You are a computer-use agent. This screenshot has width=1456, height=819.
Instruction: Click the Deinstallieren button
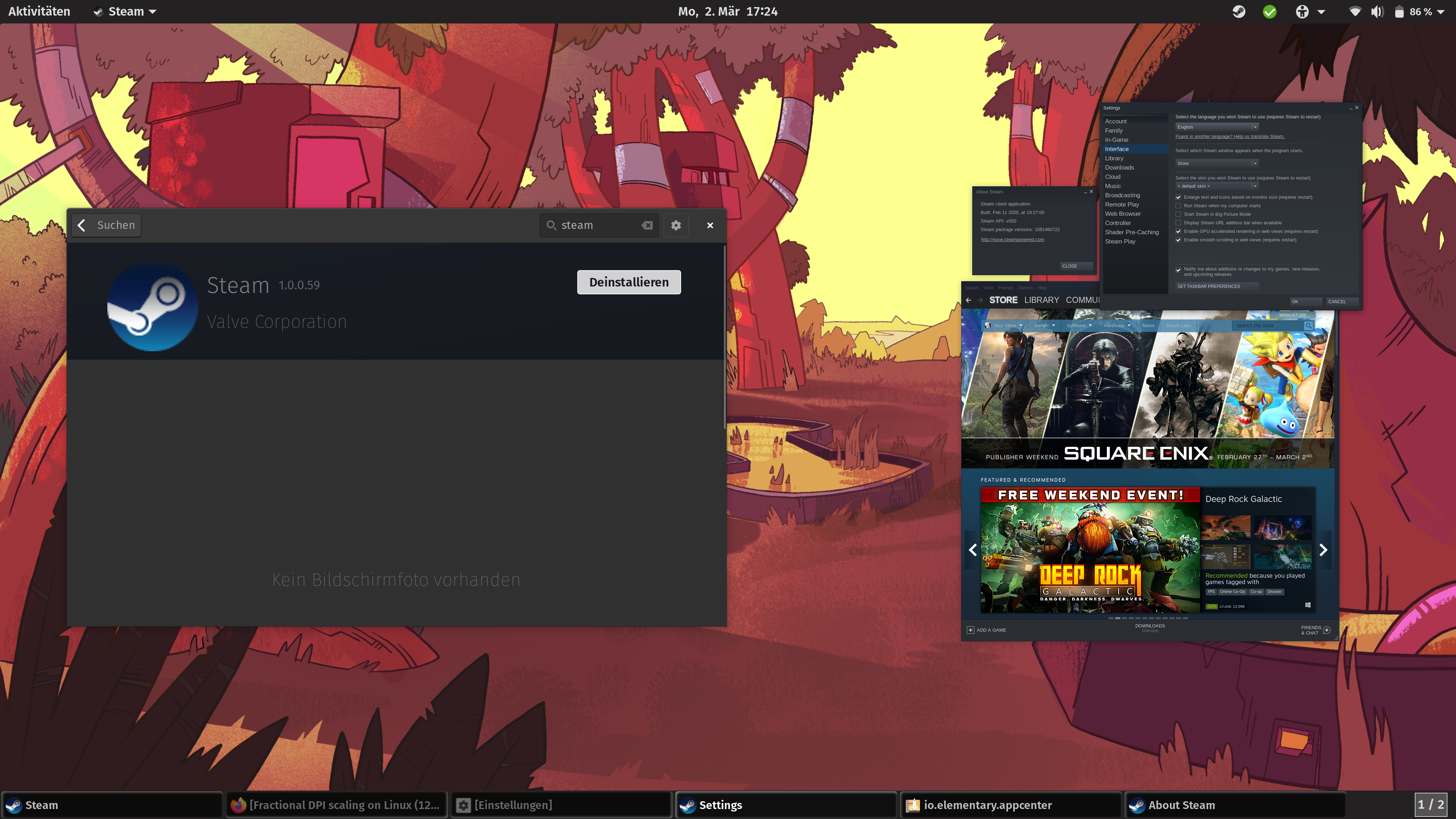(628, 282)
